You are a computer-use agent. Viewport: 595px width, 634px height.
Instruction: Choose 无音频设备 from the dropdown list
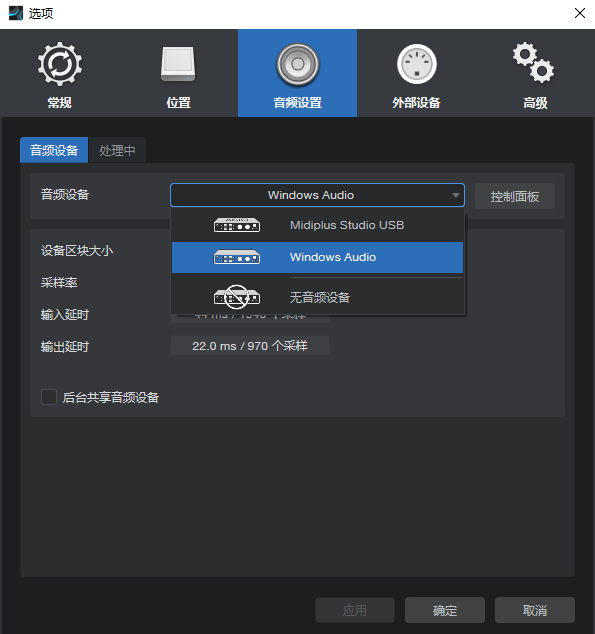(317, 297)
